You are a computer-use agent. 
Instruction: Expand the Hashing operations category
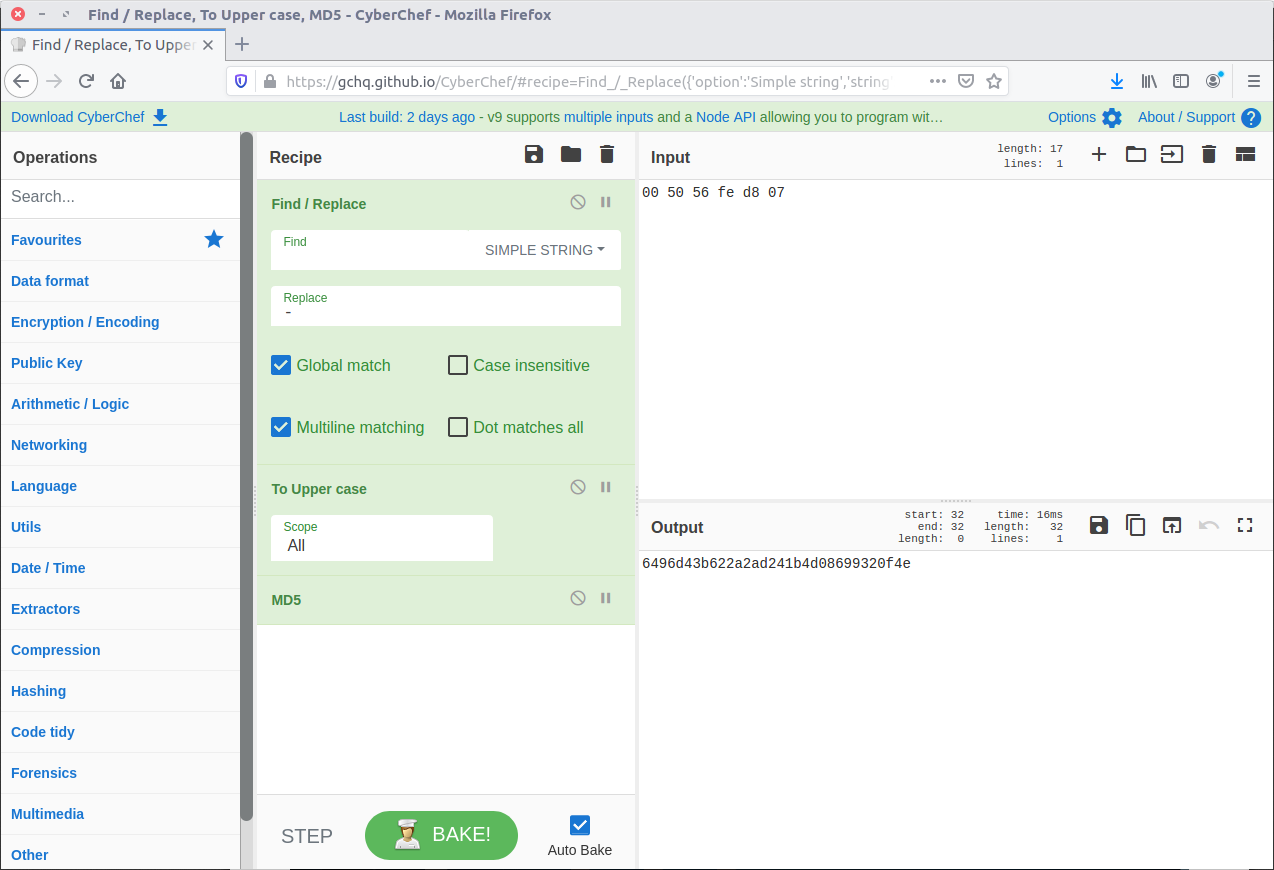point(39,691)
